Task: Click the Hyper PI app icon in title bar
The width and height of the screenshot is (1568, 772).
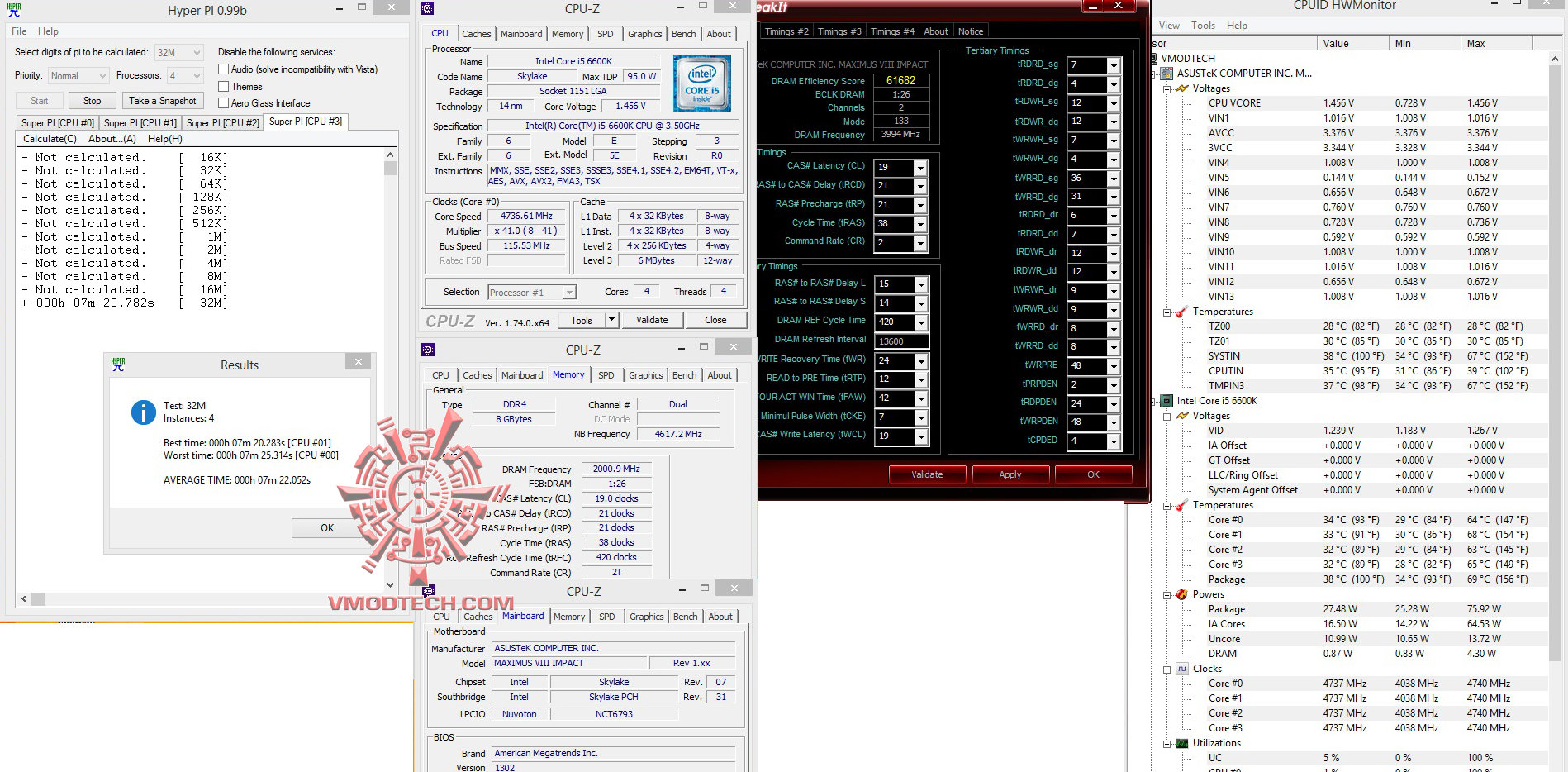Action: pyautogui.click(x=14, y=10)
